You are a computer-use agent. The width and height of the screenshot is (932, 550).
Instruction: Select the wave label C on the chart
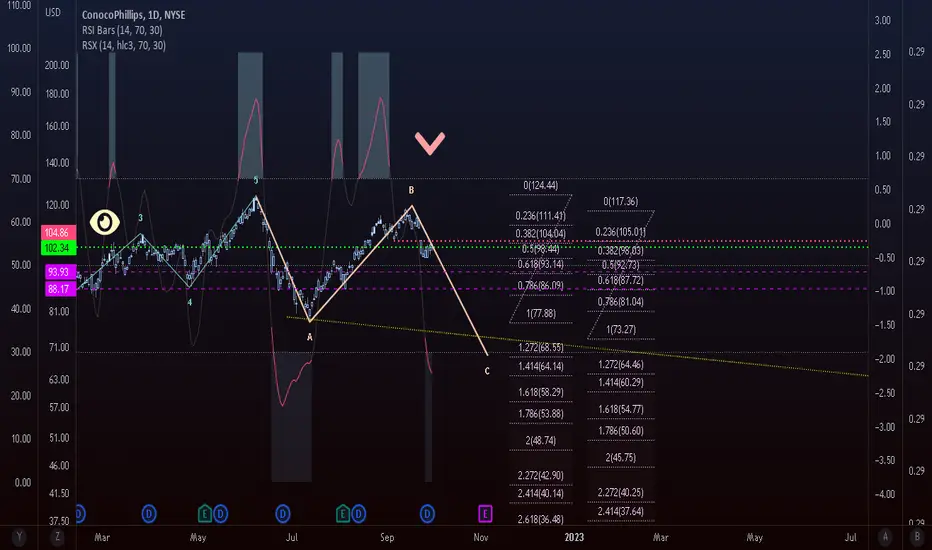pyautogui.click(x=487, y=371)
